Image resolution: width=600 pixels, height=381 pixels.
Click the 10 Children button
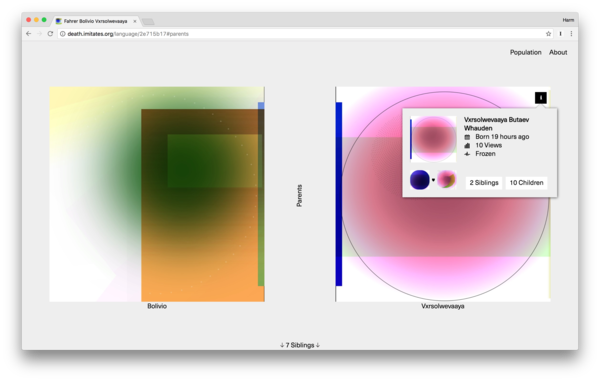(526, 183)
